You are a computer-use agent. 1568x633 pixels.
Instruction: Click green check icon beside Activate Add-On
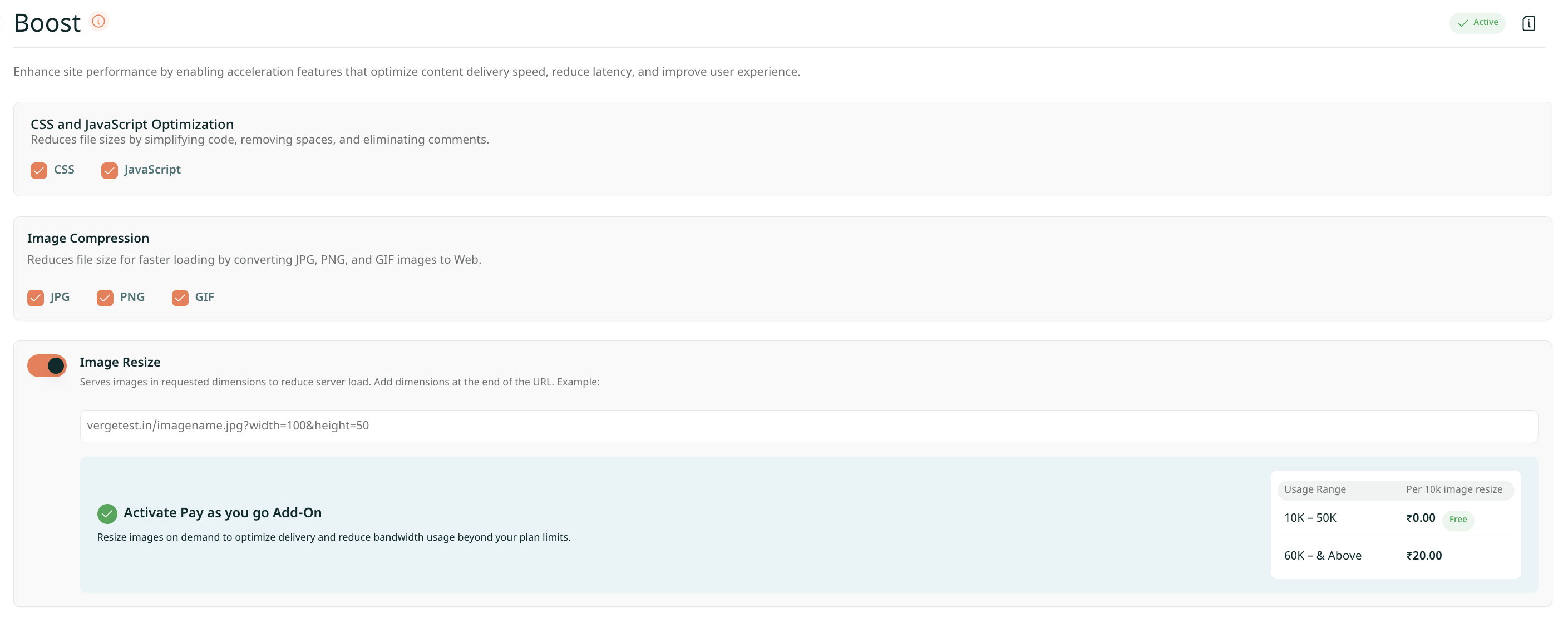[x=107, y=513]
